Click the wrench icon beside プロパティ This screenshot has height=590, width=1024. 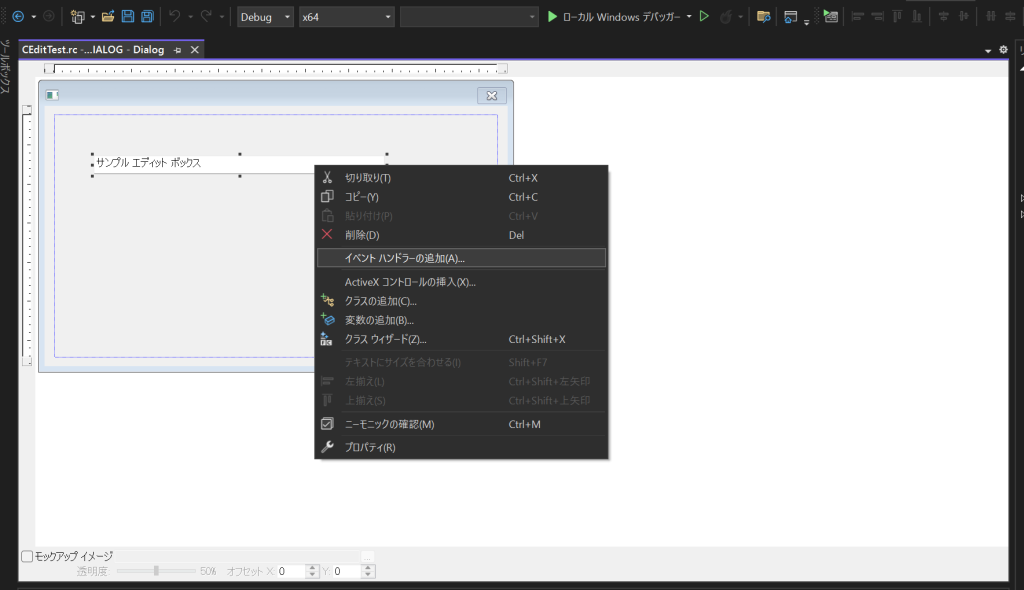(x=326, y=446)
